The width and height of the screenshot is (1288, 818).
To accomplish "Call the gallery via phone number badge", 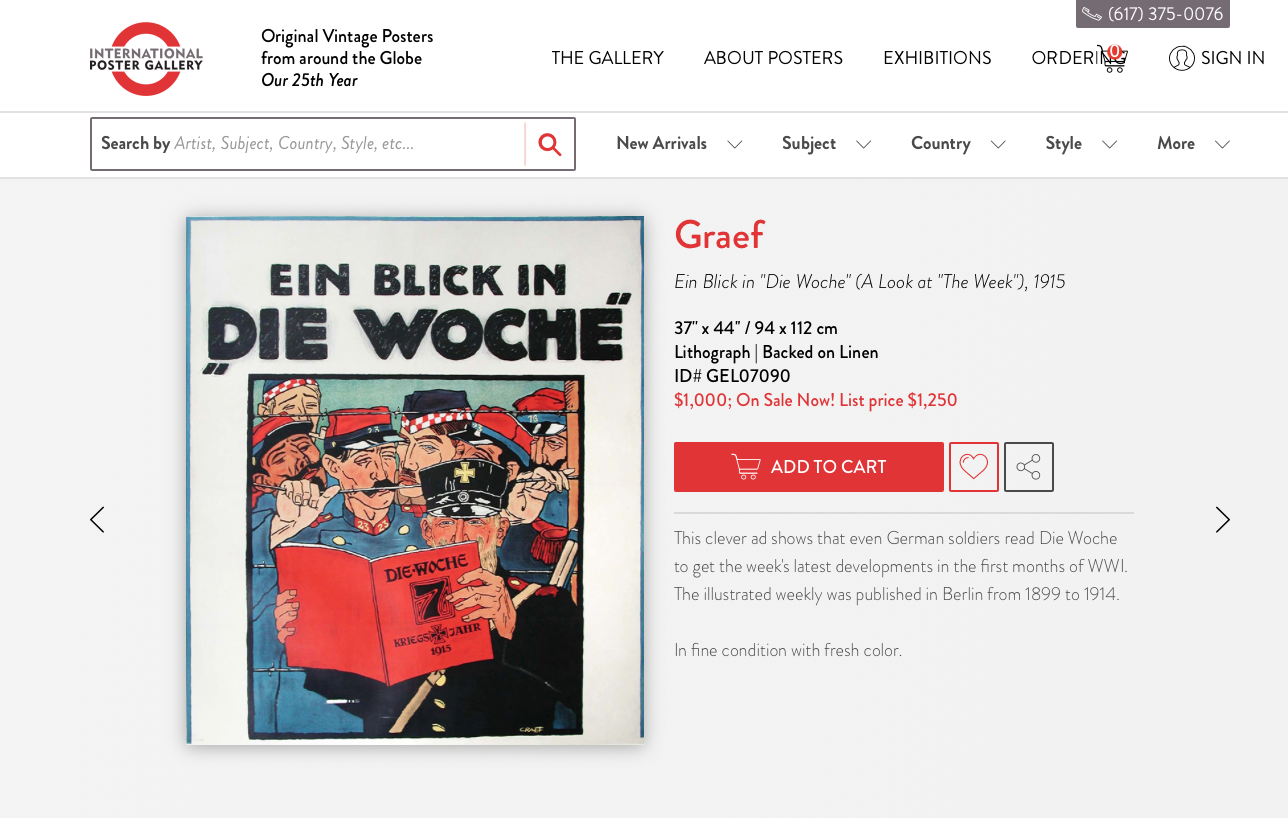I will pyautogui.click(x=1153, y=14).
